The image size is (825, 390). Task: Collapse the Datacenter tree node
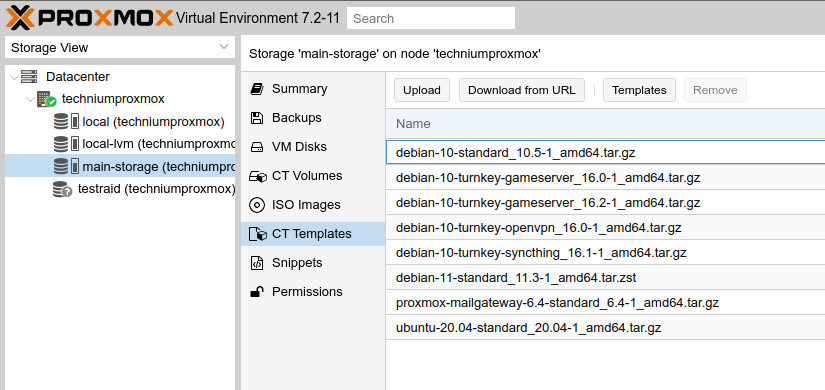14,77
